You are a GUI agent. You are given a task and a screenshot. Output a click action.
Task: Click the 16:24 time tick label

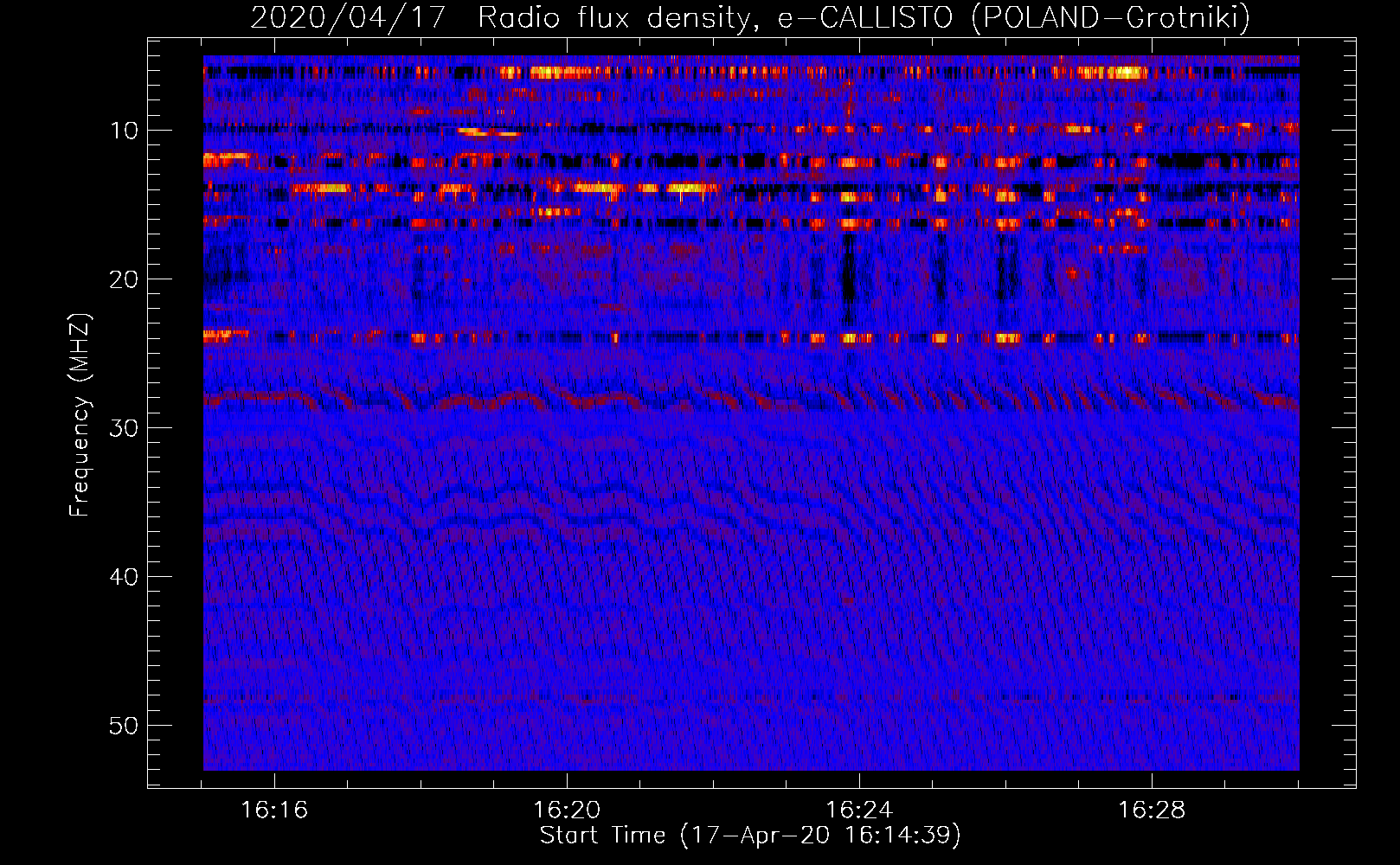click(859, 811)
